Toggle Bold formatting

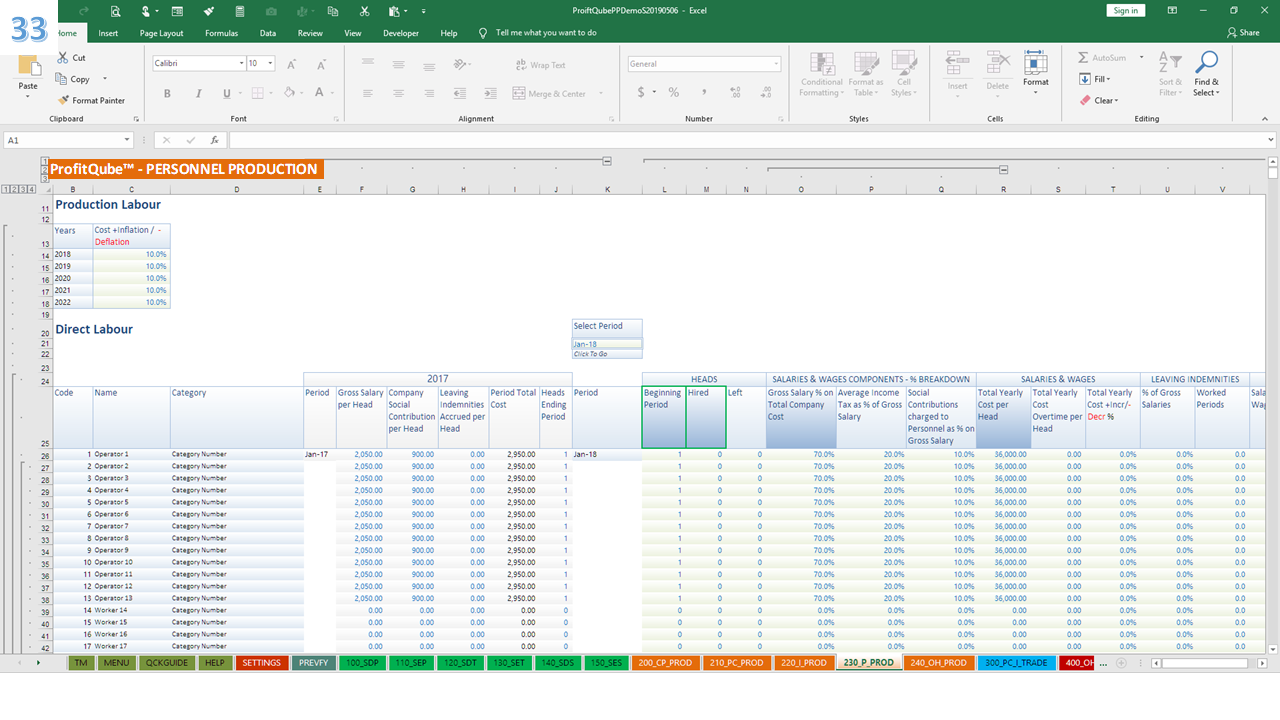pos(167,93)
